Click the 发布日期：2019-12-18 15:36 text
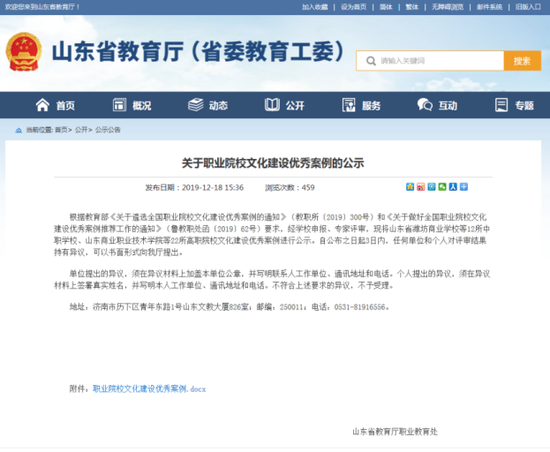The width and height of the screenshot is (550, 452). click(194, 188)
